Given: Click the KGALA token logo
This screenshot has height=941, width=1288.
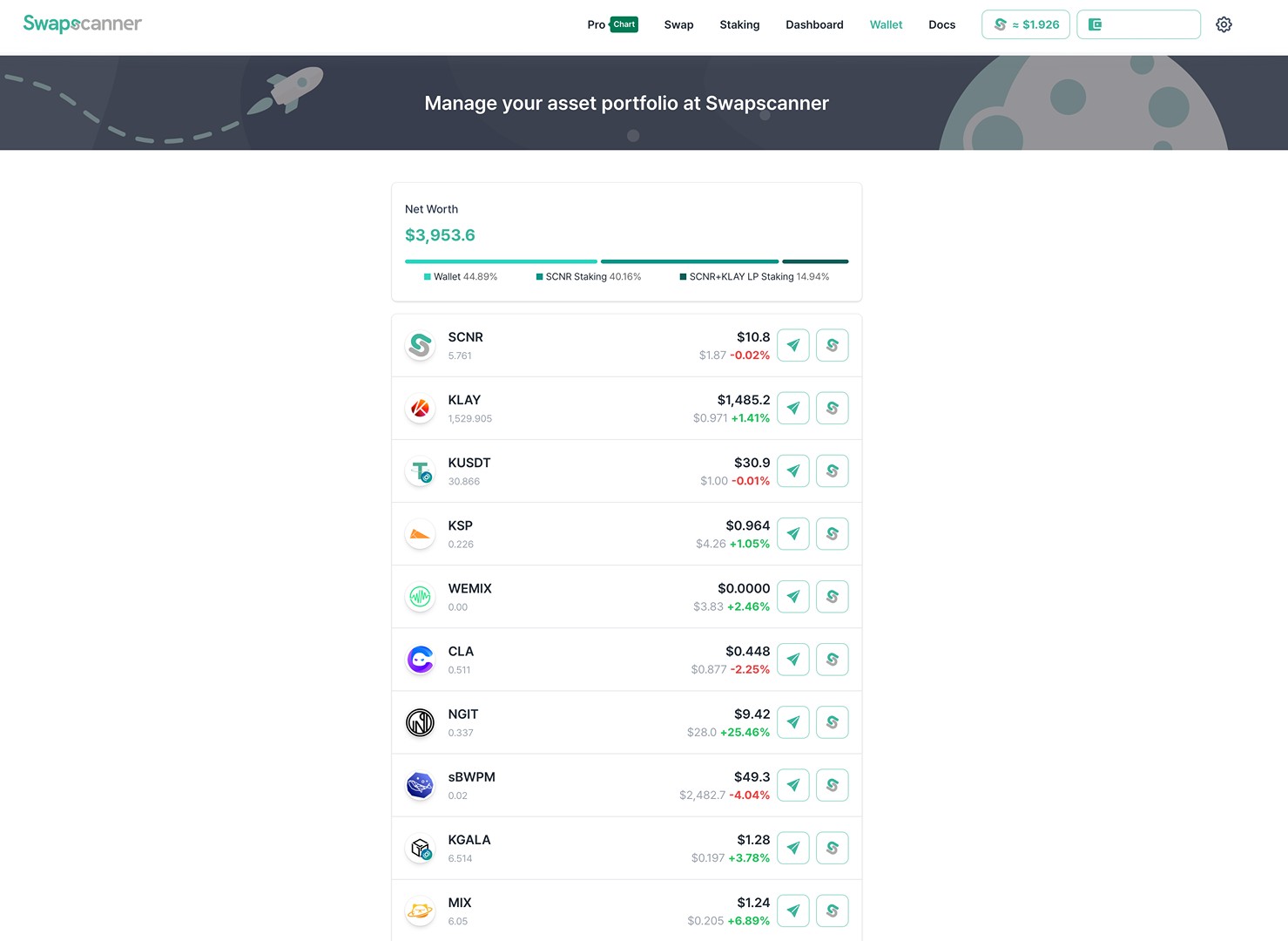Looking at the screenshot, I should tap(421, 848).
